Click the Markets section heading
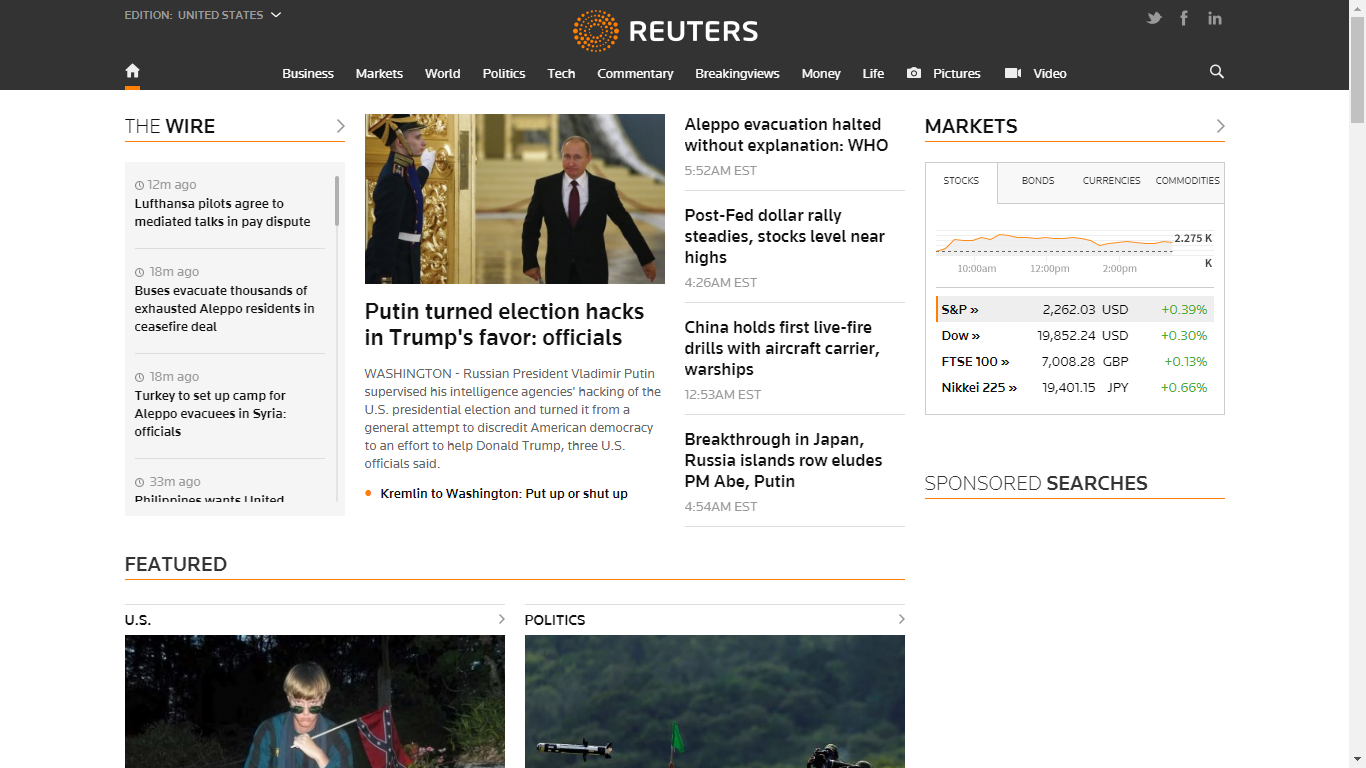 971,126
